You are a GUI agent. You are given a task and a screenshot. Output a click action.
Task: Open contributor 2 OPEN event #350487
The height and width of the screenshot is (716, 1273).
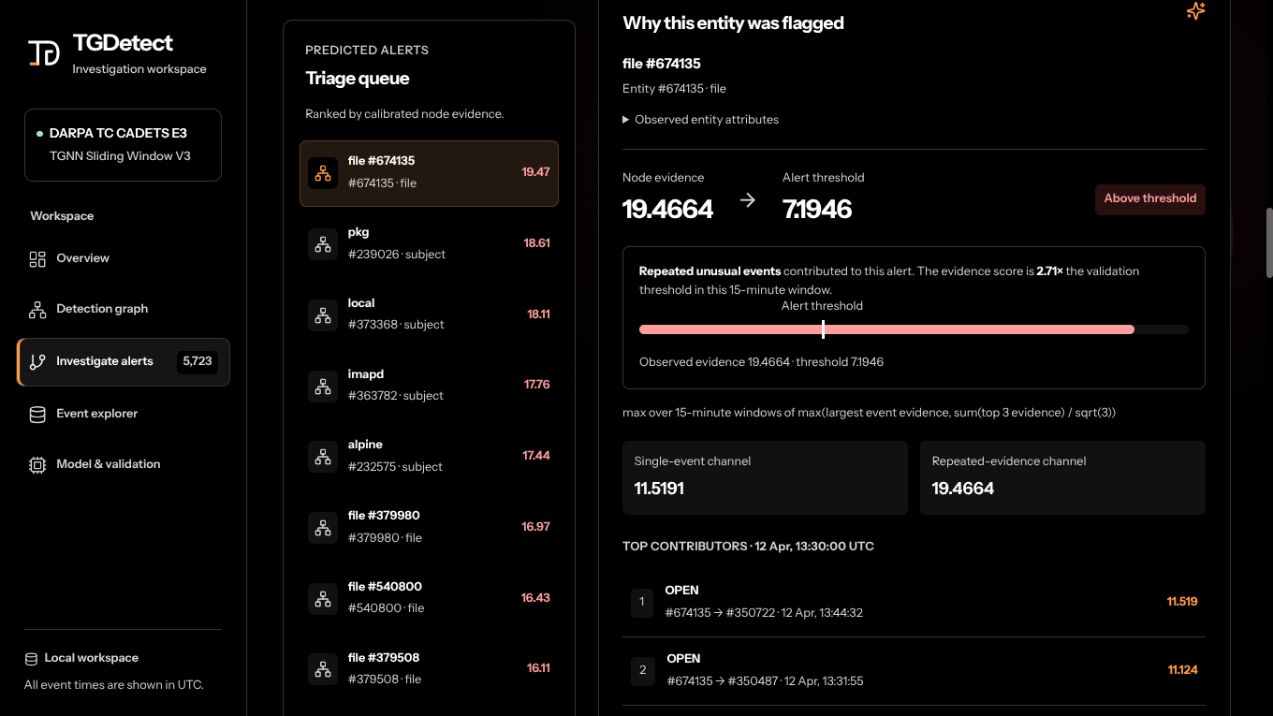tap(914, 671)
